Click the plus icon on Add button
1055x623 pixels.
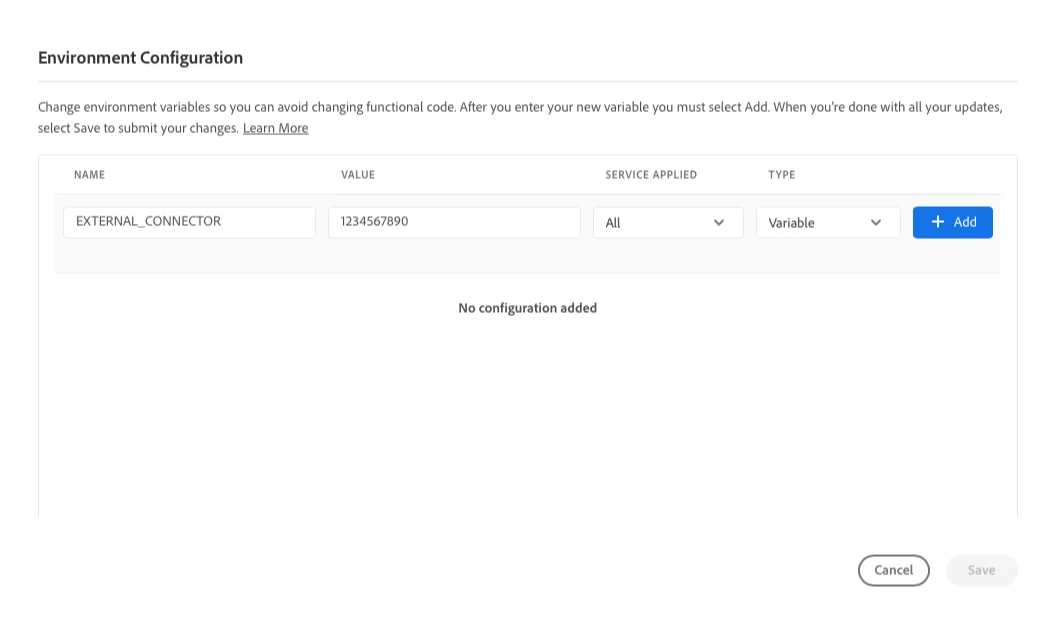(x=937, y=222)
